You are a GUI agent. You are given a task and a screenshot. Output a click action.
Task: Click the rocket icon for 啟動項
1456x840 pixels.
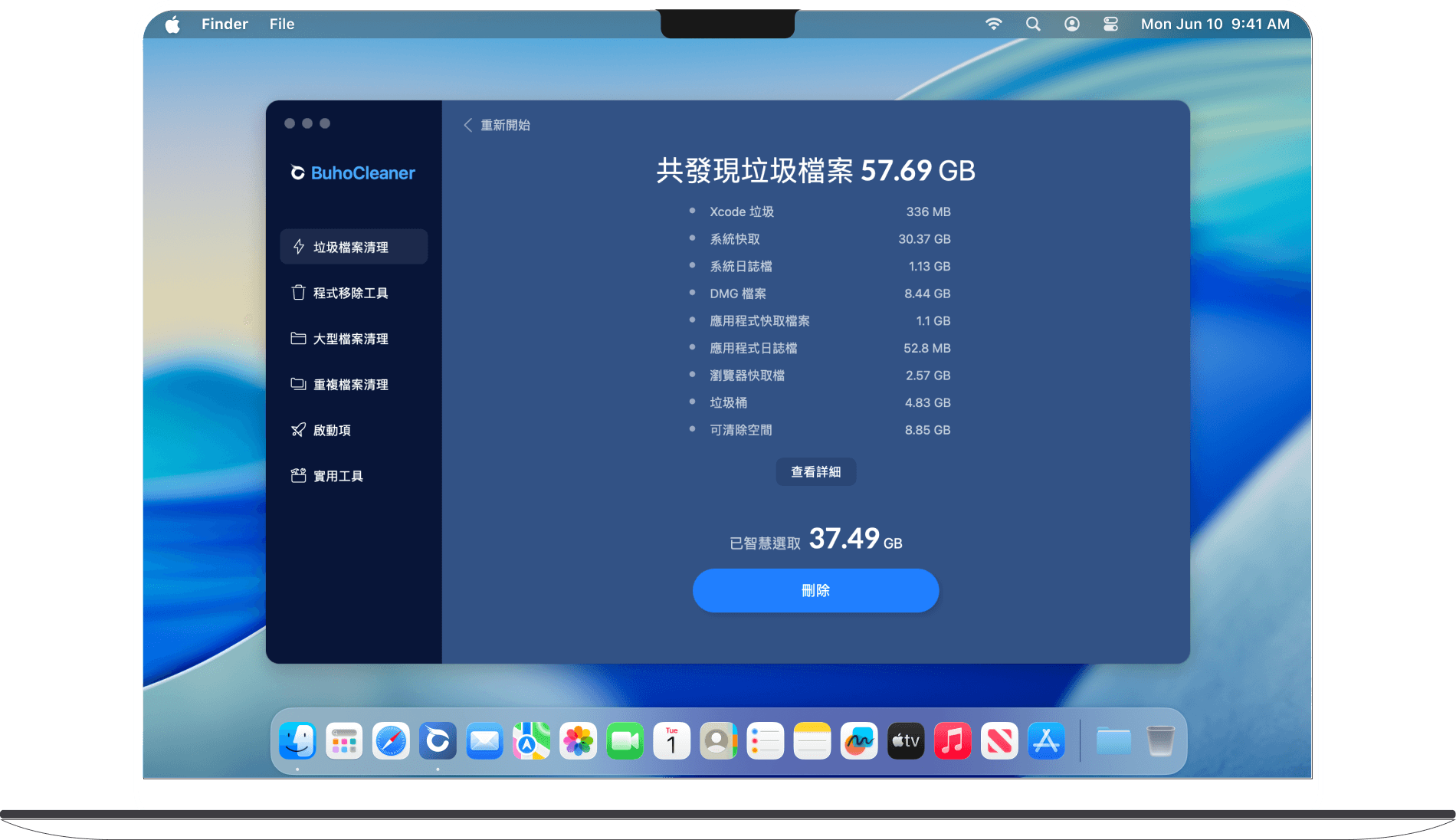click(299, 430)
